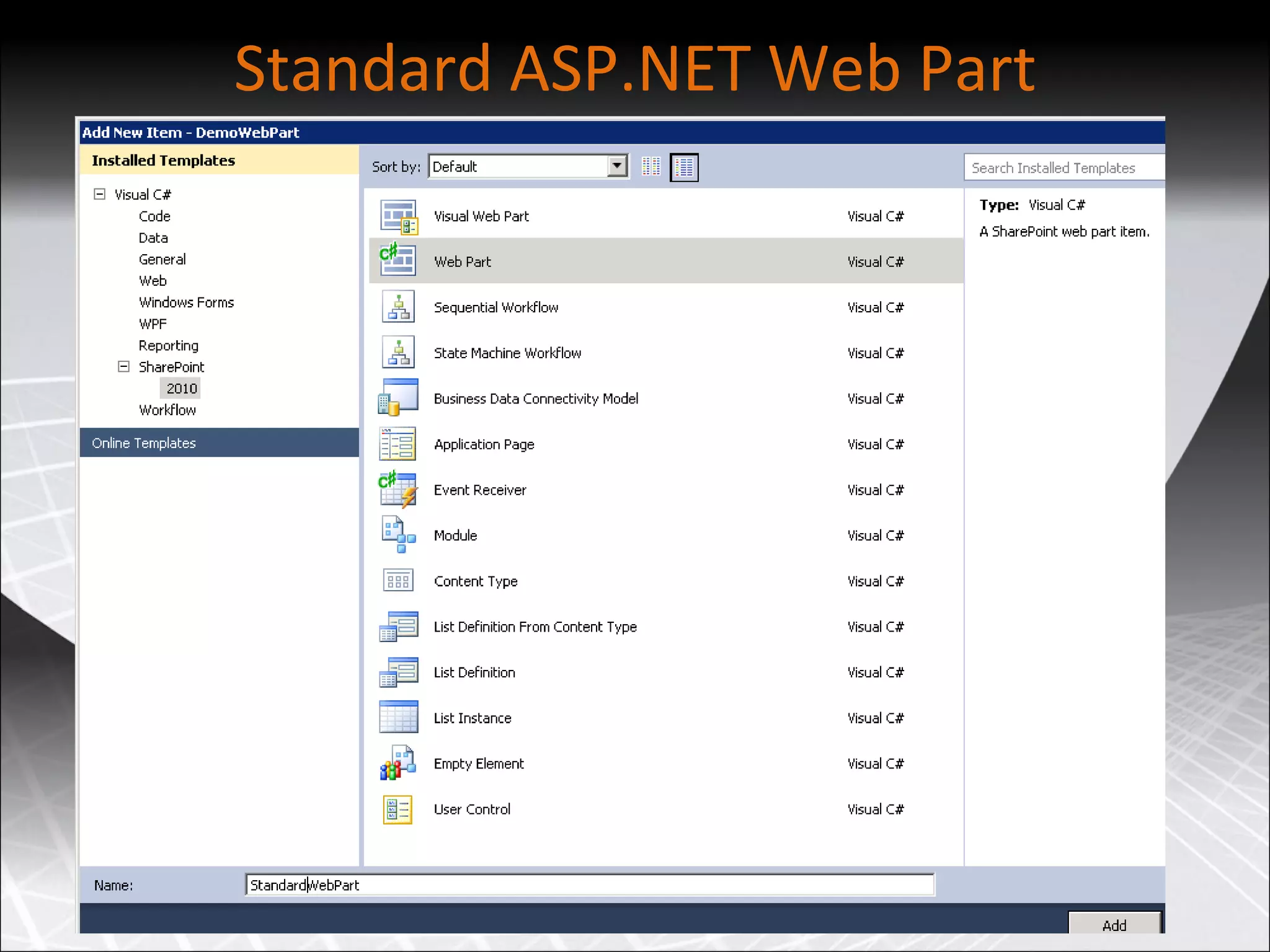Image resolution: width=1270 pixels, height=952 pixels.
Task: Select the WPF category
Action: pos(153,324)
